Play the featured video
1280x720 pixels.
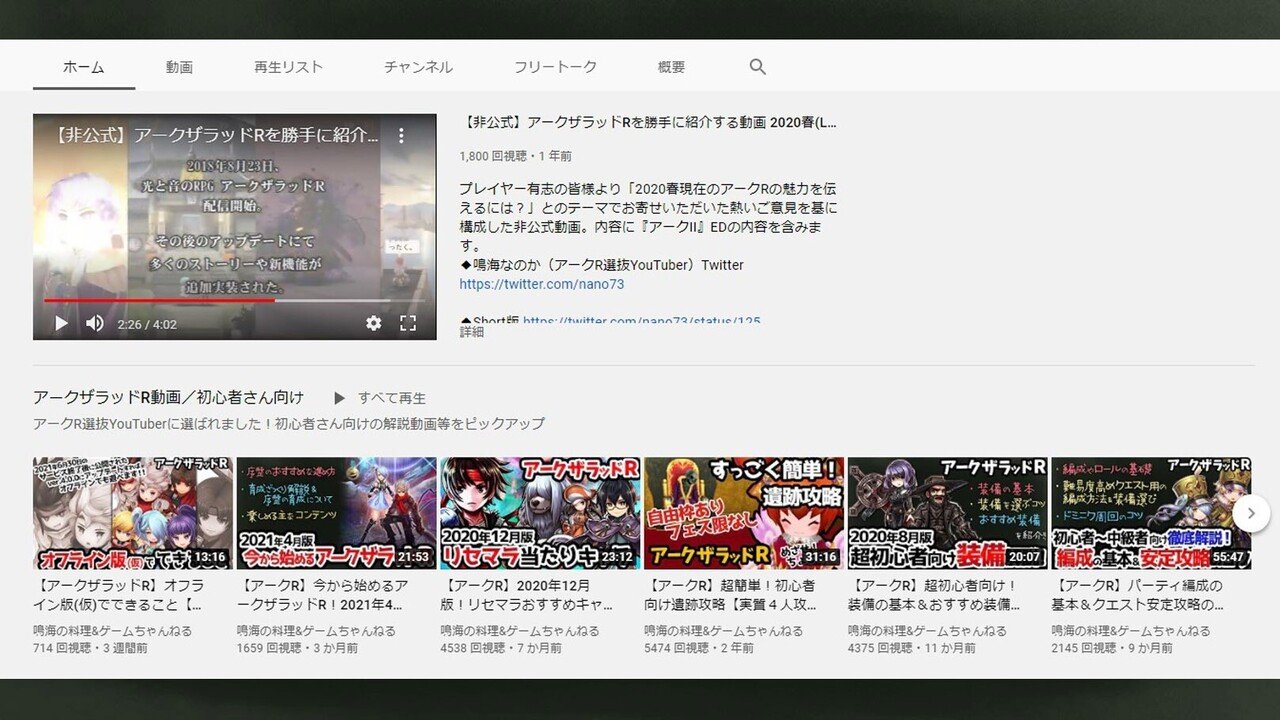point(61,323)
